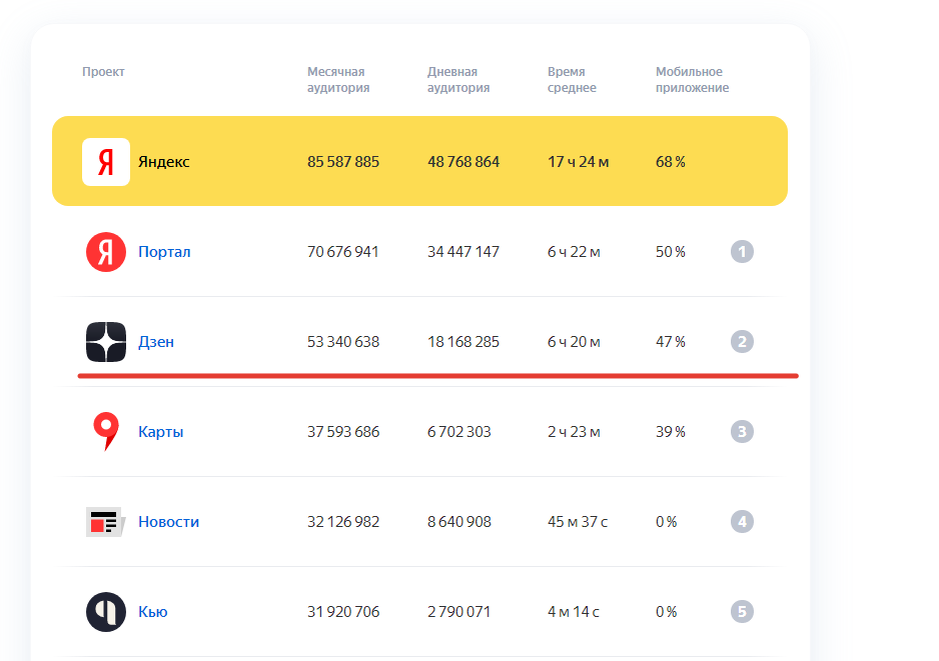The image size is (939, 661).
Task: Click the Месячная аудитория column header
Action: tap(338, 80)
